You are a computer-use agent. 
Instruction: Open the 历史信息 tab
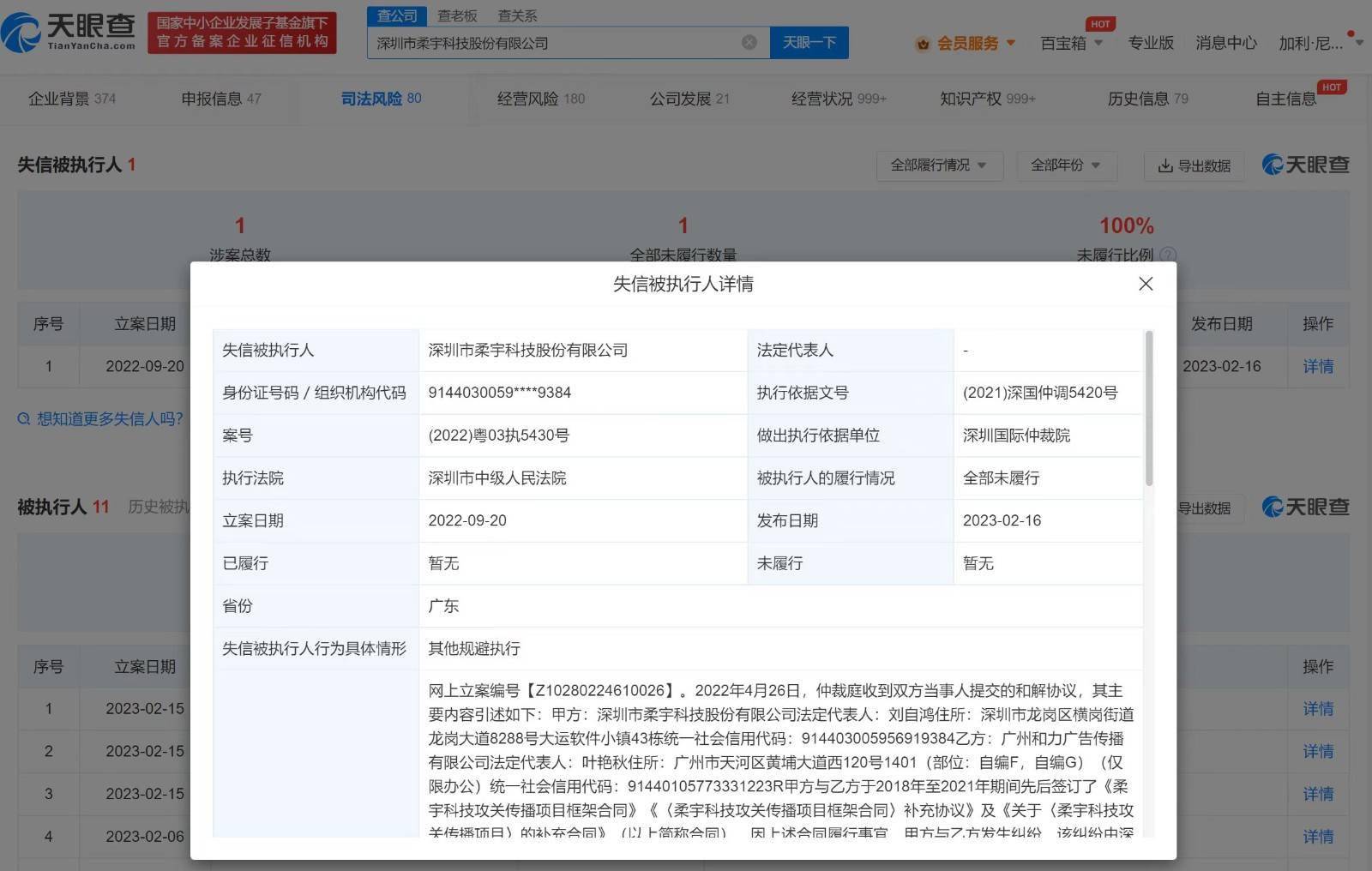click(x=1147, y=99)
